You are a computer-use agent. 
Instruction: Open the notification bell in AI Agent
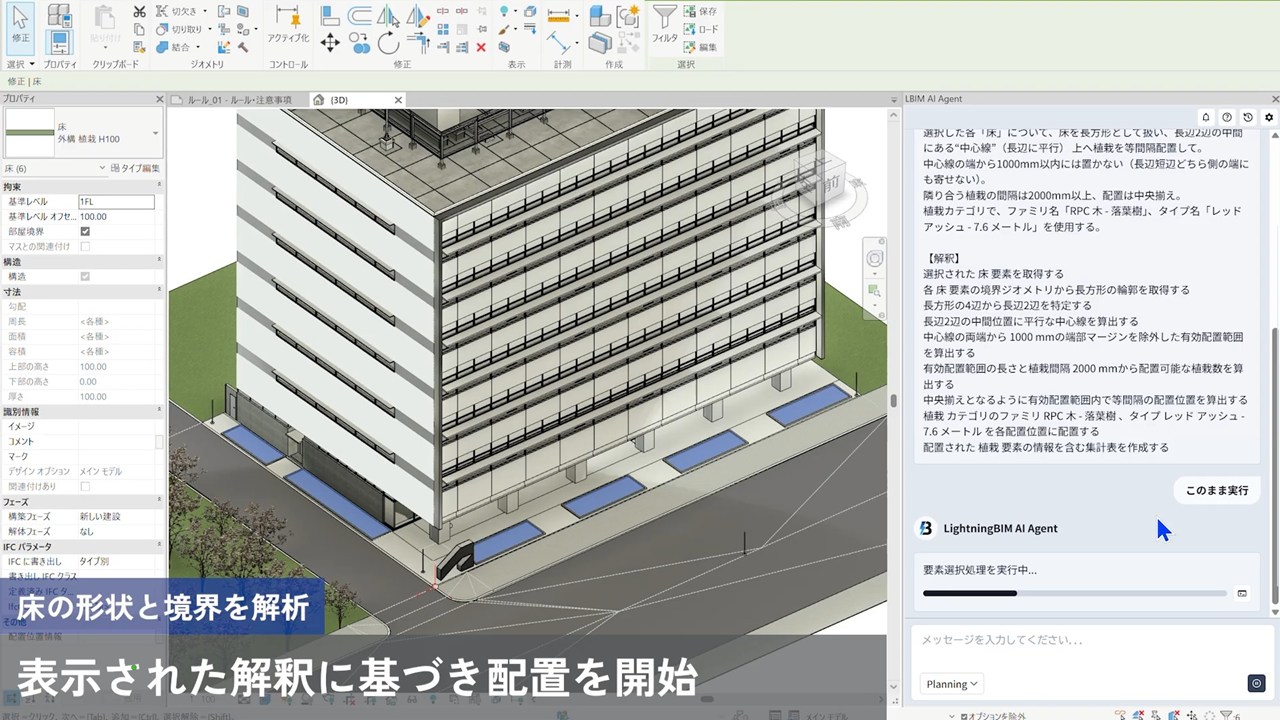pos(1206,117)
